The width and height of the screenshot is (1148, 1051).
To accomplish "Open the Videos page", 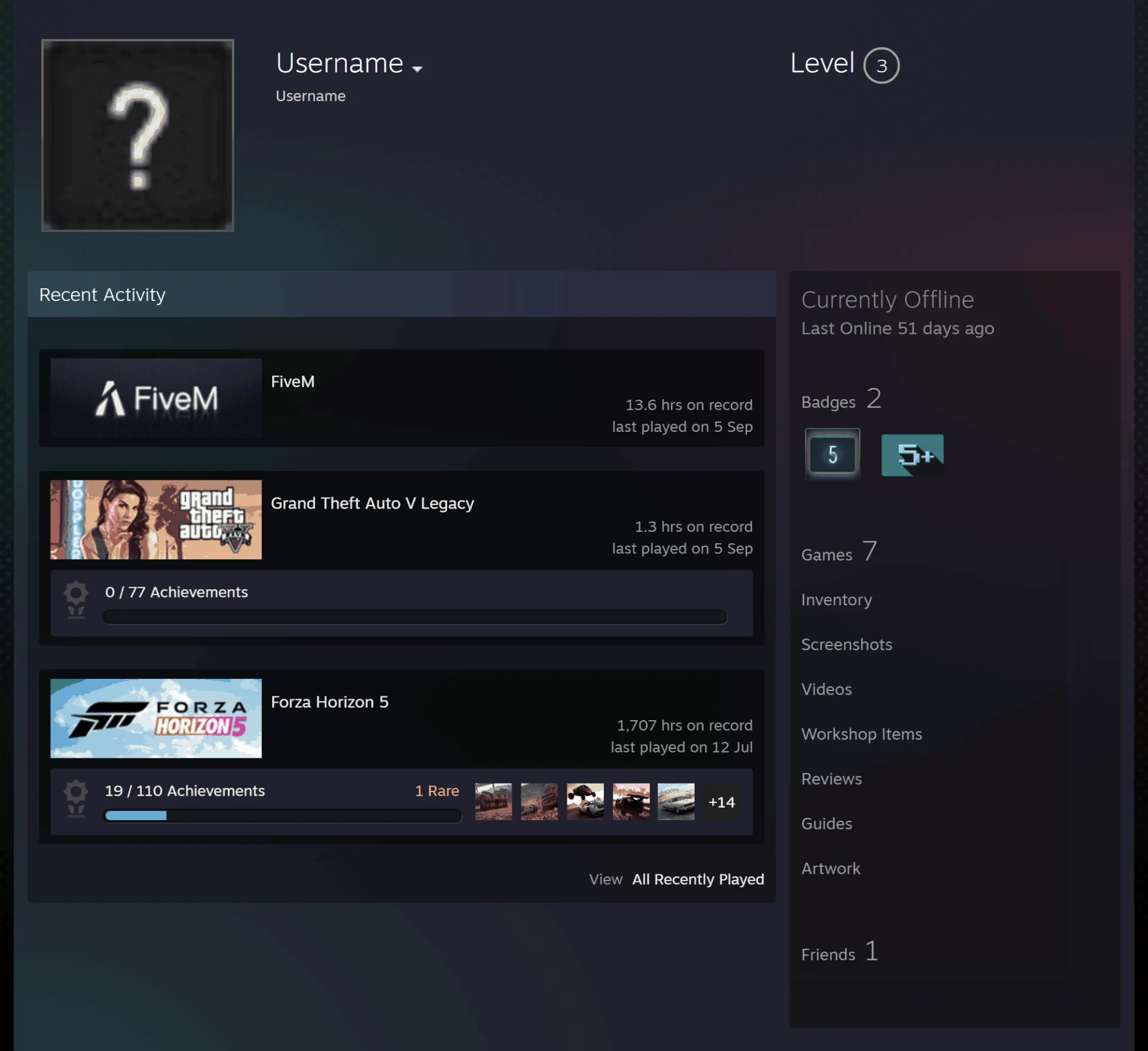I will (x=826, y=689).
